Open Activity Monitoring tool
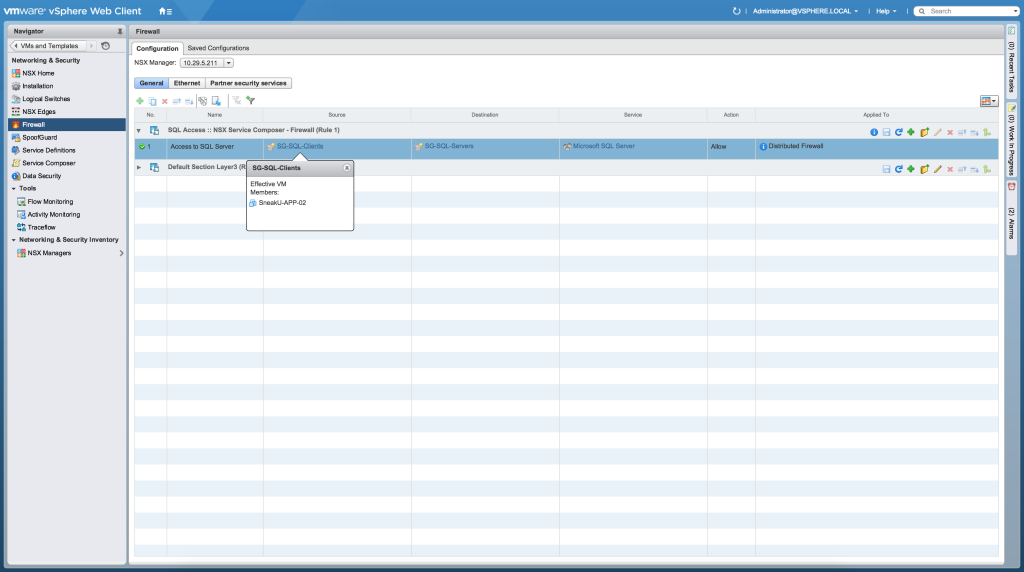The image size is (1024, 572). click(x=54, y=215)
